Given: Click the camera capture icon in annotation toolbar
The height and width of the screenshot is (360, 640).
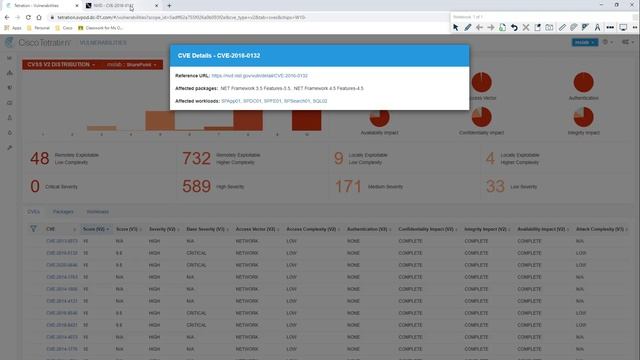Looking at the screenshot, I should 549,27.
